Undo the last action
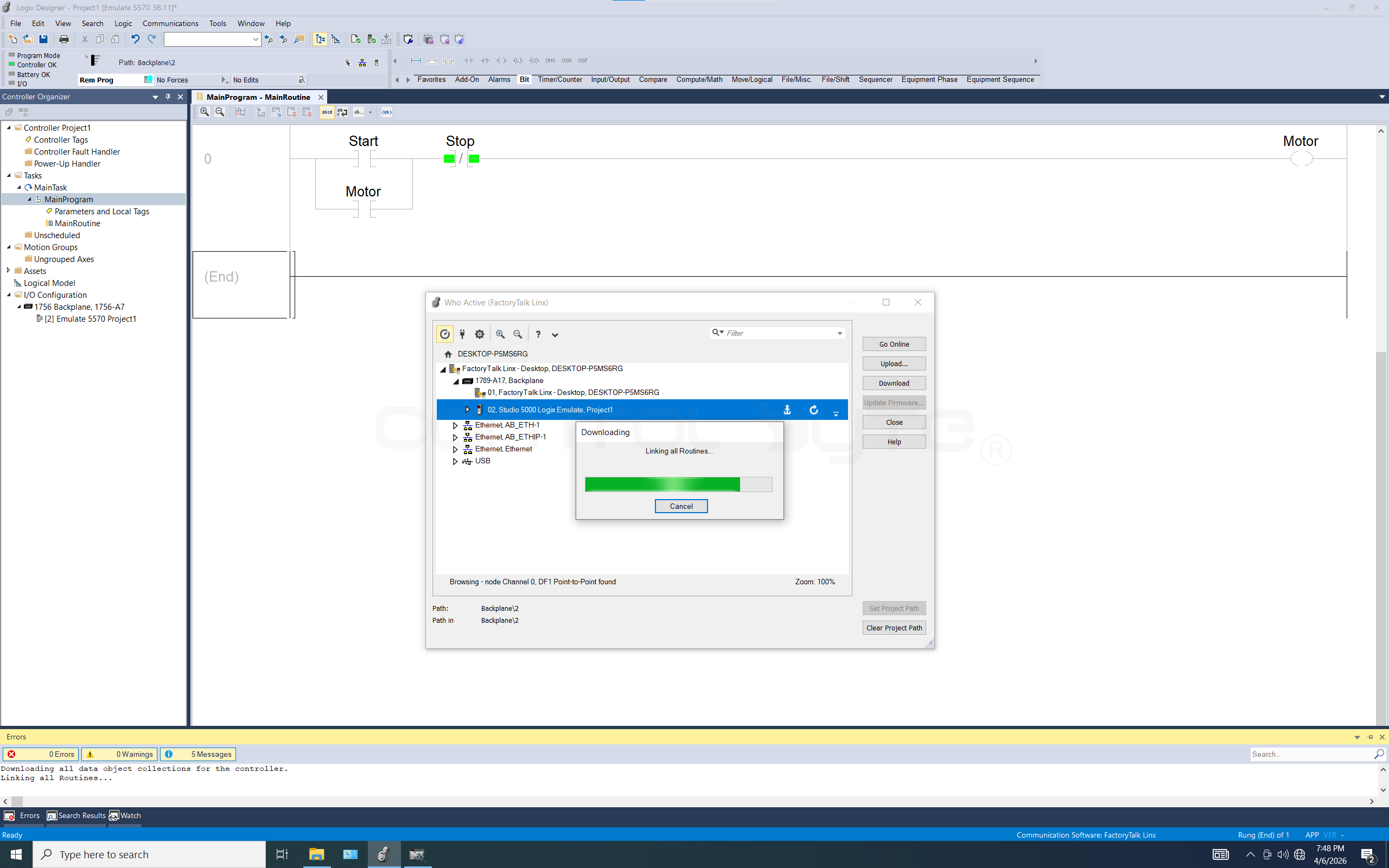 [x=136, y=39]
